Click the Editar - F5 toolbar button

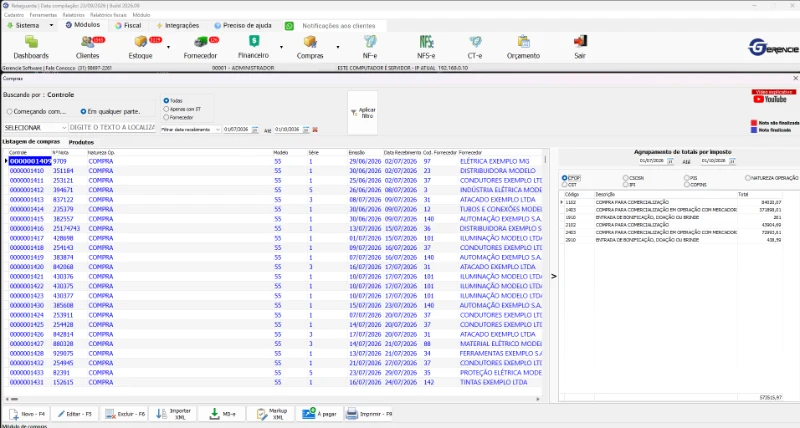(x=74, y=414)
